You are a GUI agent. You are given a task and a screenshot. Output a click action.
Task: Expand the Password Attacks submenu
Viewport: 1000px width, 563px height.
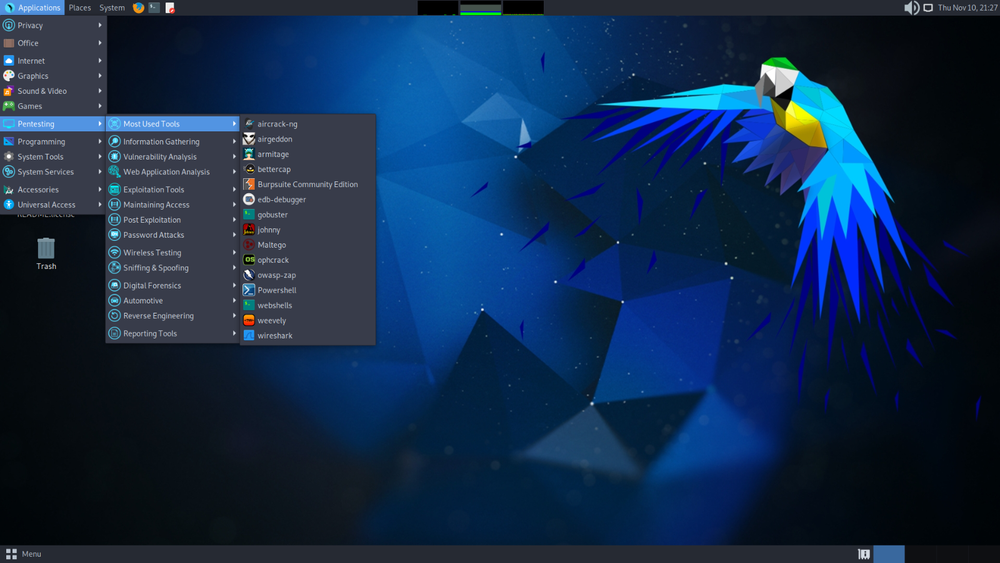(173, 235)
